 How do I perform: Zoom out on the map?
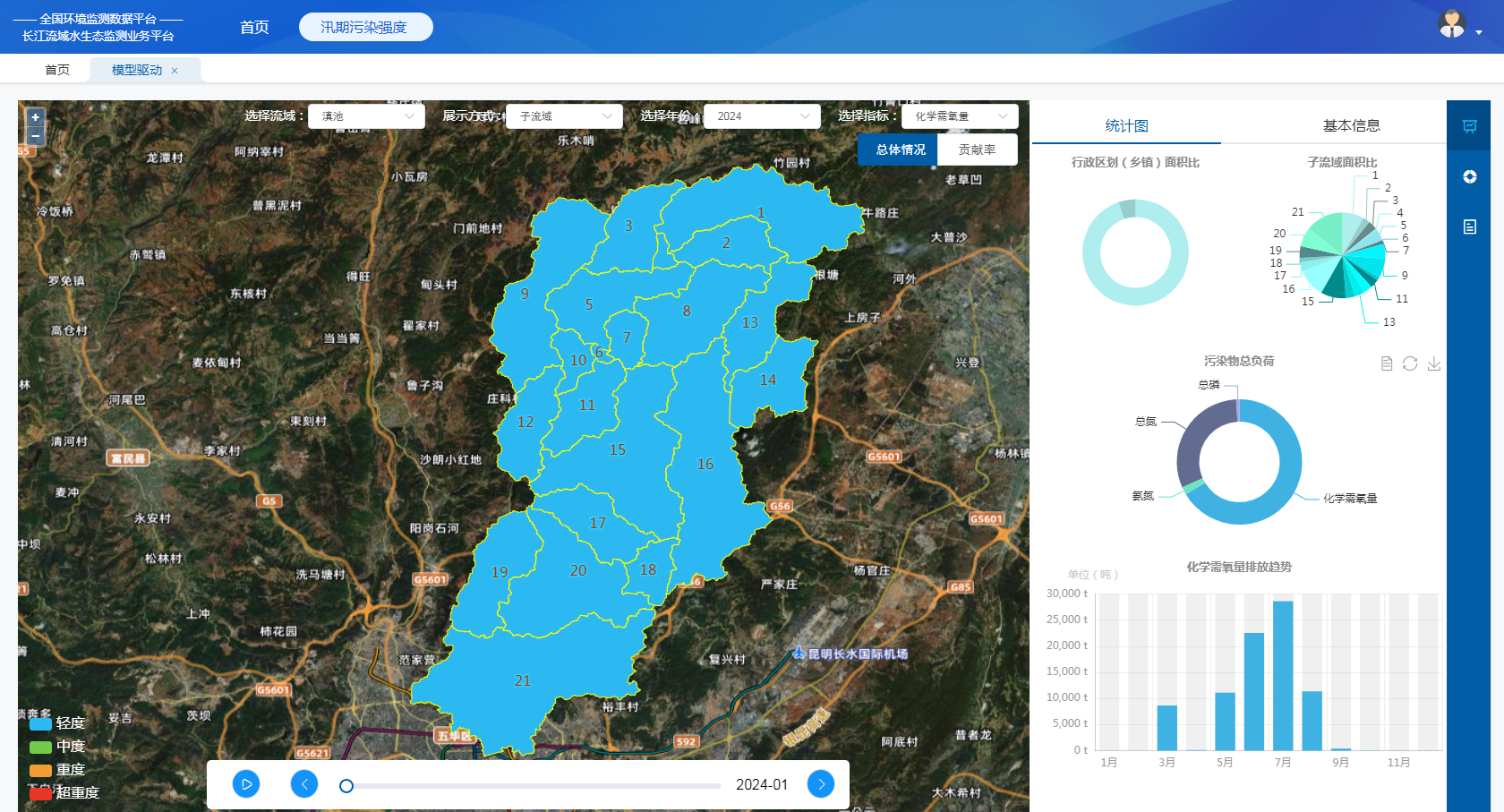pos(36,136)
